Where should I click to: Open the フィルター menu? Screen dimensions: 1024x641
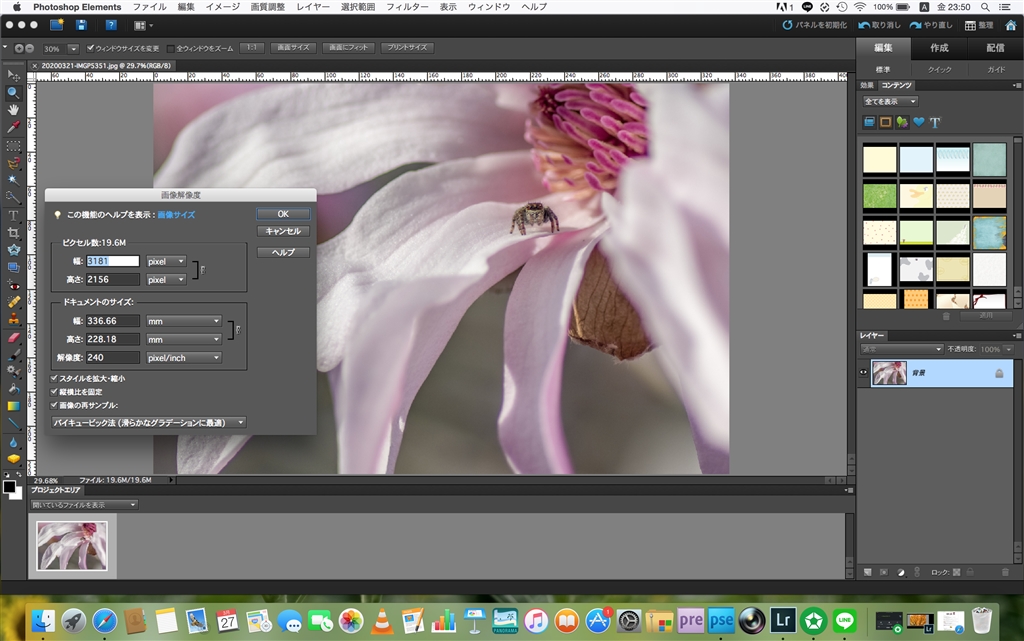pos(406,7)
